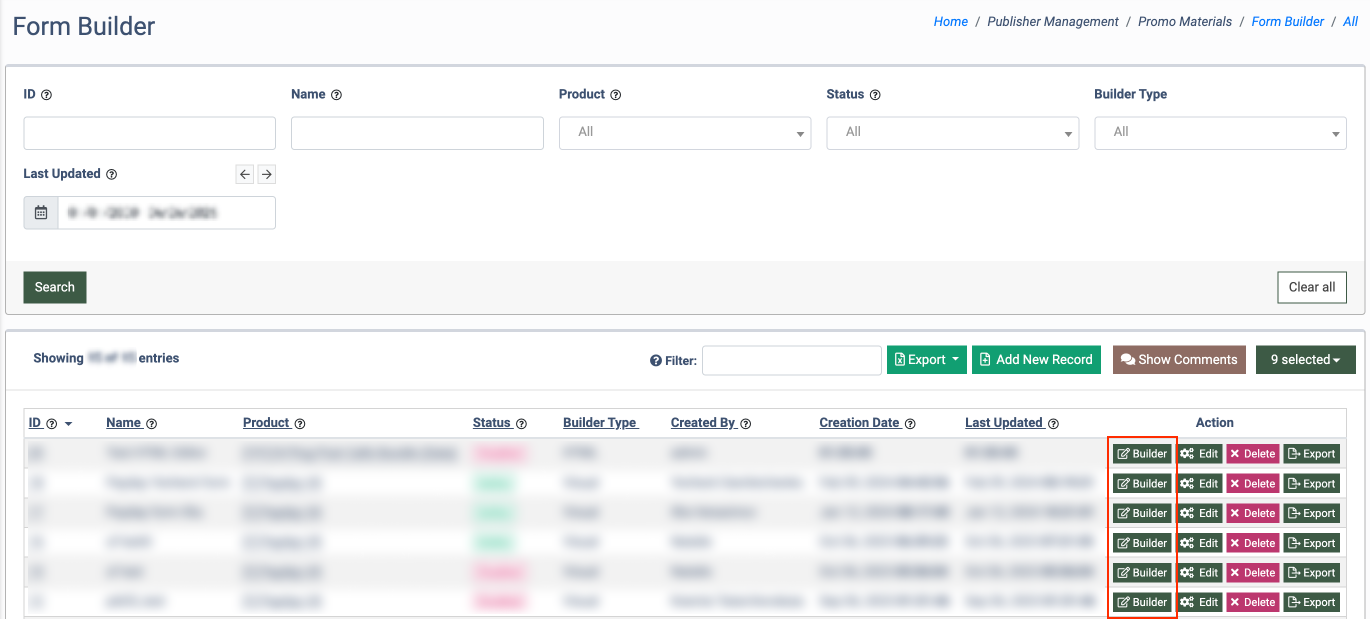Click the help icon before Filter label

[656, 361]
